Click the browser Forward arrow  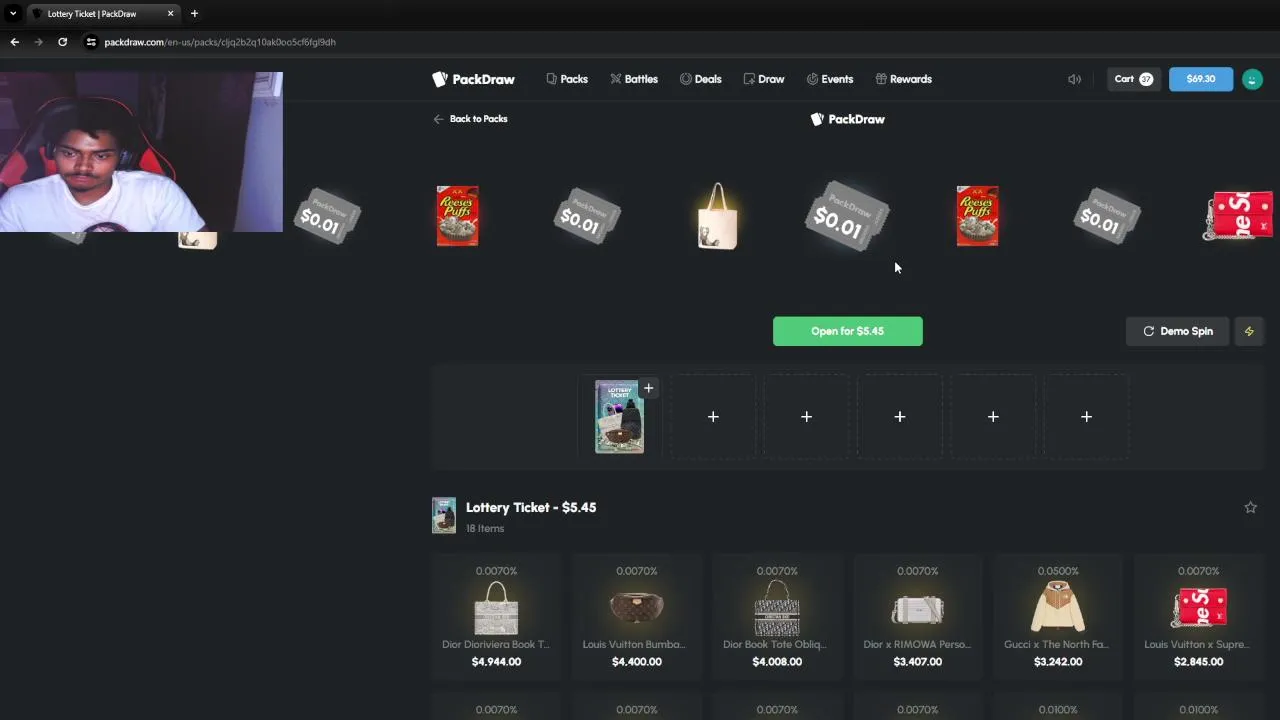click(38, 42)
